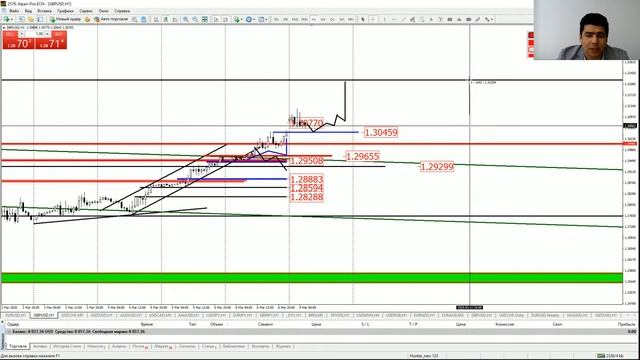Tile chart windows with grid icon
640x360 pixels.
205,19
